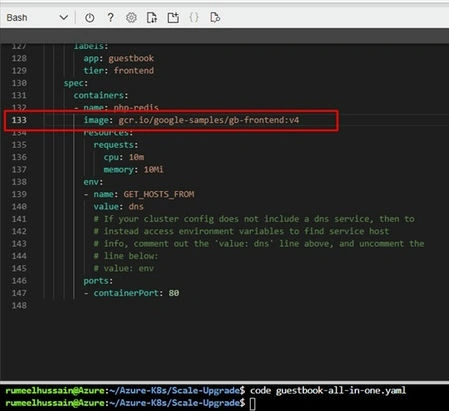
Task: Click the terminal prompt cursor
Action: click(253, 403)
